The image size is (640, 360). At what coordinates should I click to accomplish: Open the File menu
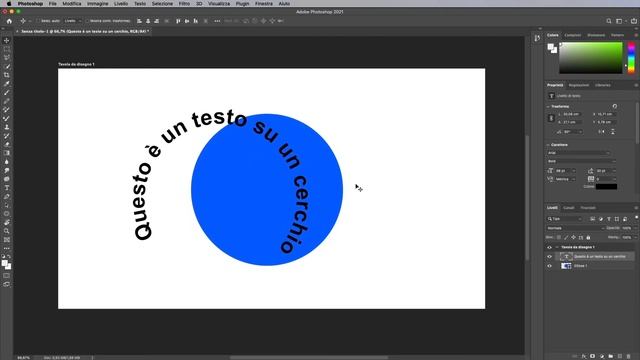(53, 4)
